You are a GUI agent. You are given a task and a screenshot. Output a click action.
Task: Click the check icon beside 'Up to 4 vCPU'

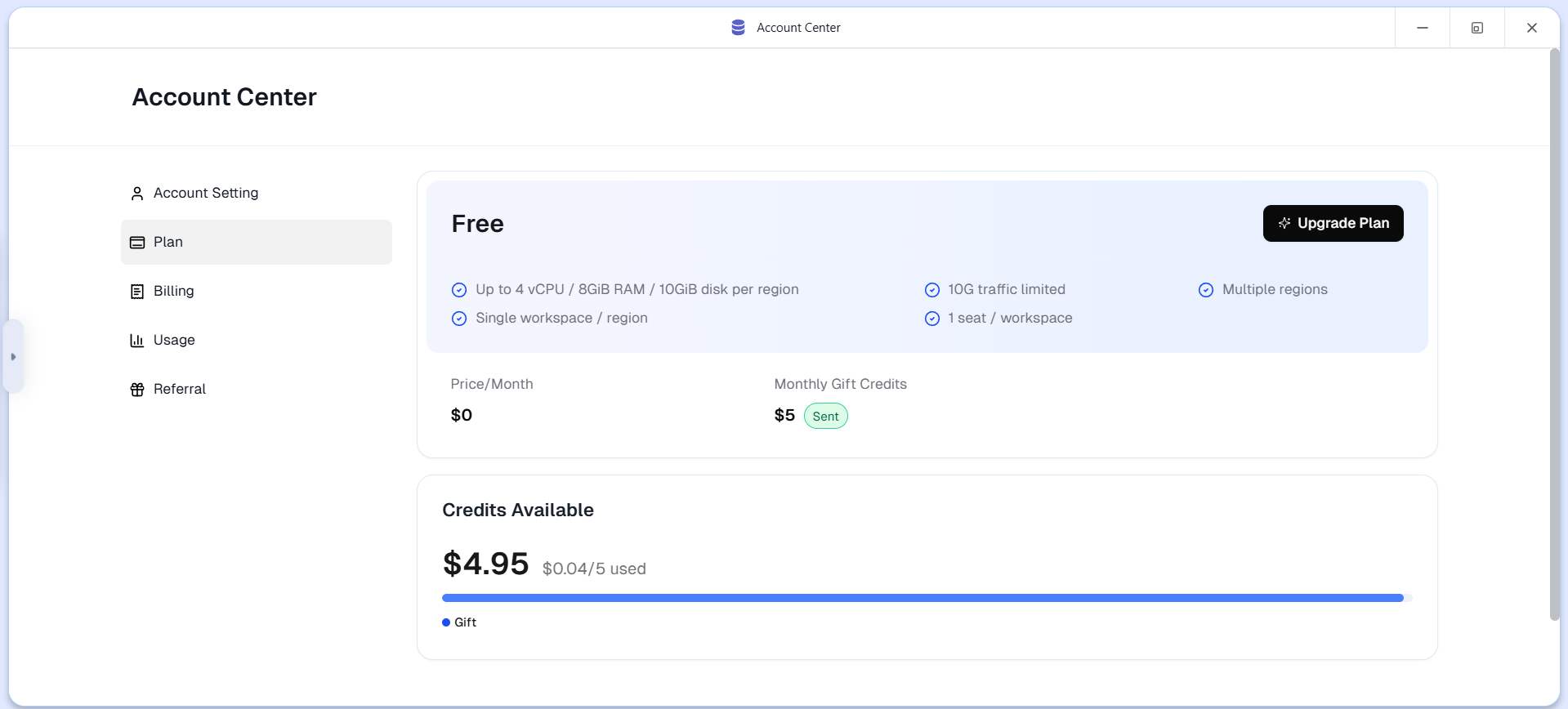pos(459,290)
